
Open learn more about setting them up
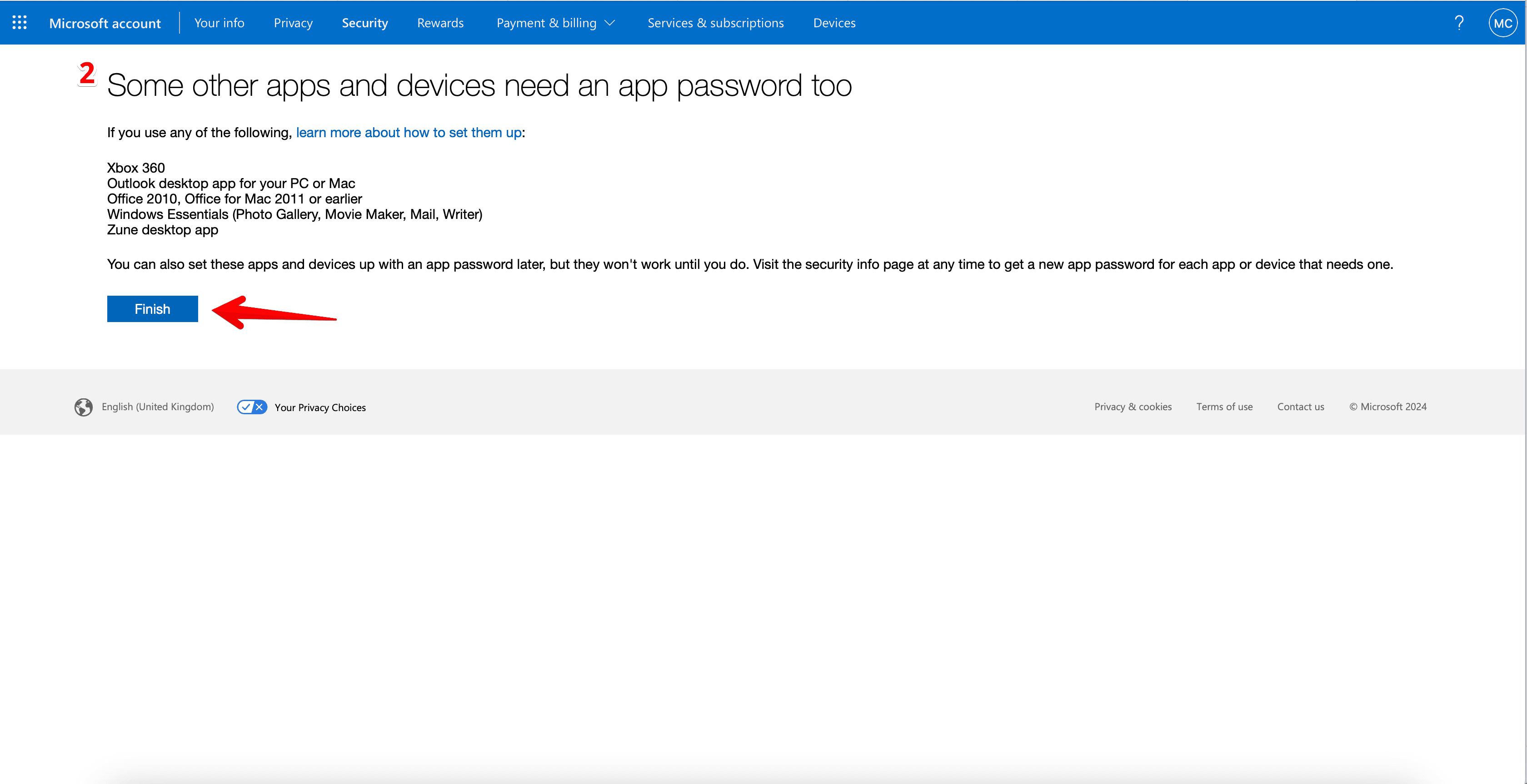tap(409, 132)
